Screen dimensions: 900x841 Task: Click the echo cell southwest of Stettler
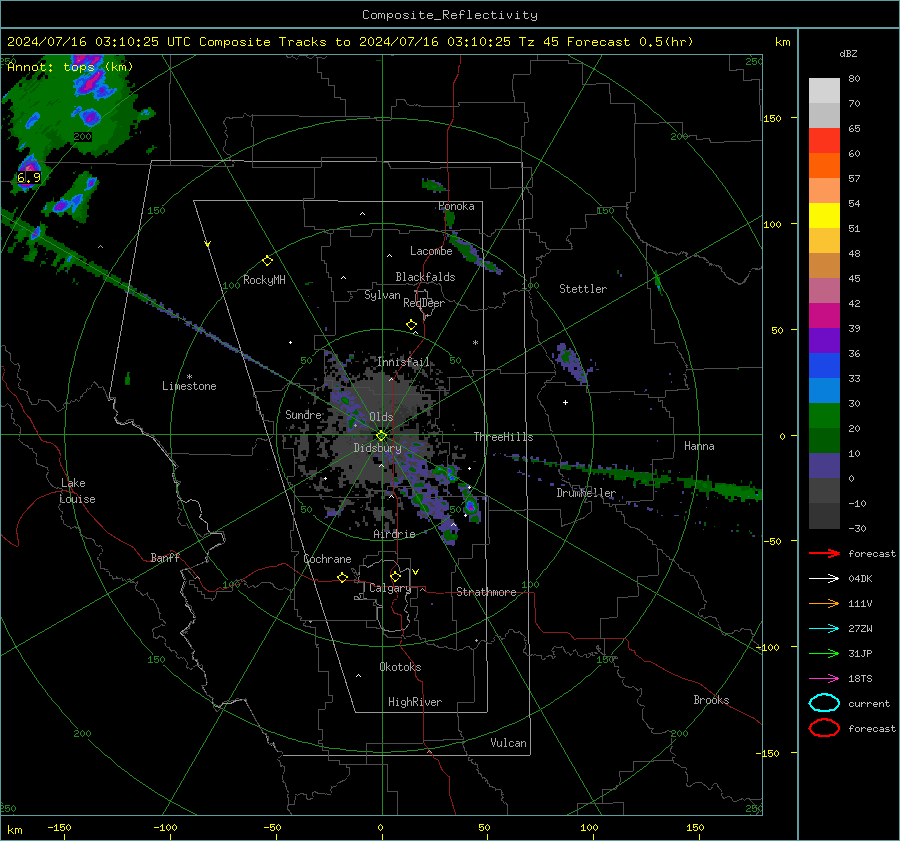[570, 363]
